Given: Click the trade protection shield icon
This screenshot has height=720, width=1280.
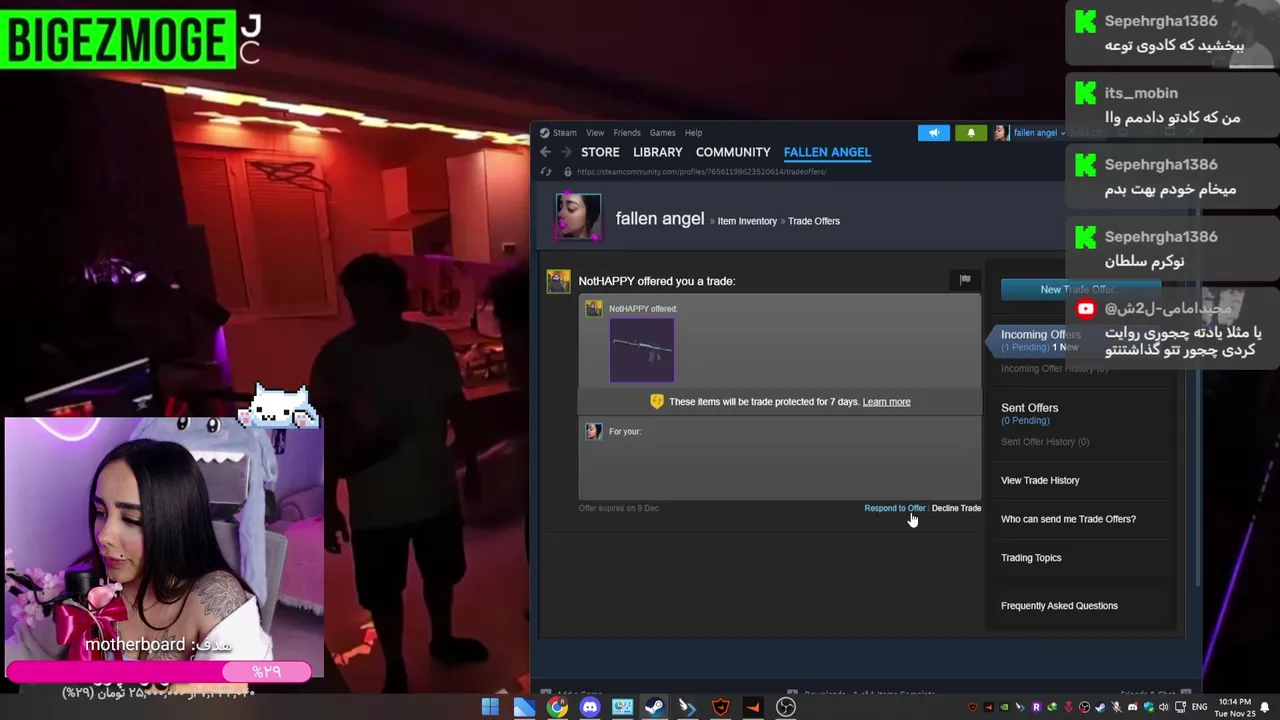Looking at the screenshot, I should click(656, 401).
